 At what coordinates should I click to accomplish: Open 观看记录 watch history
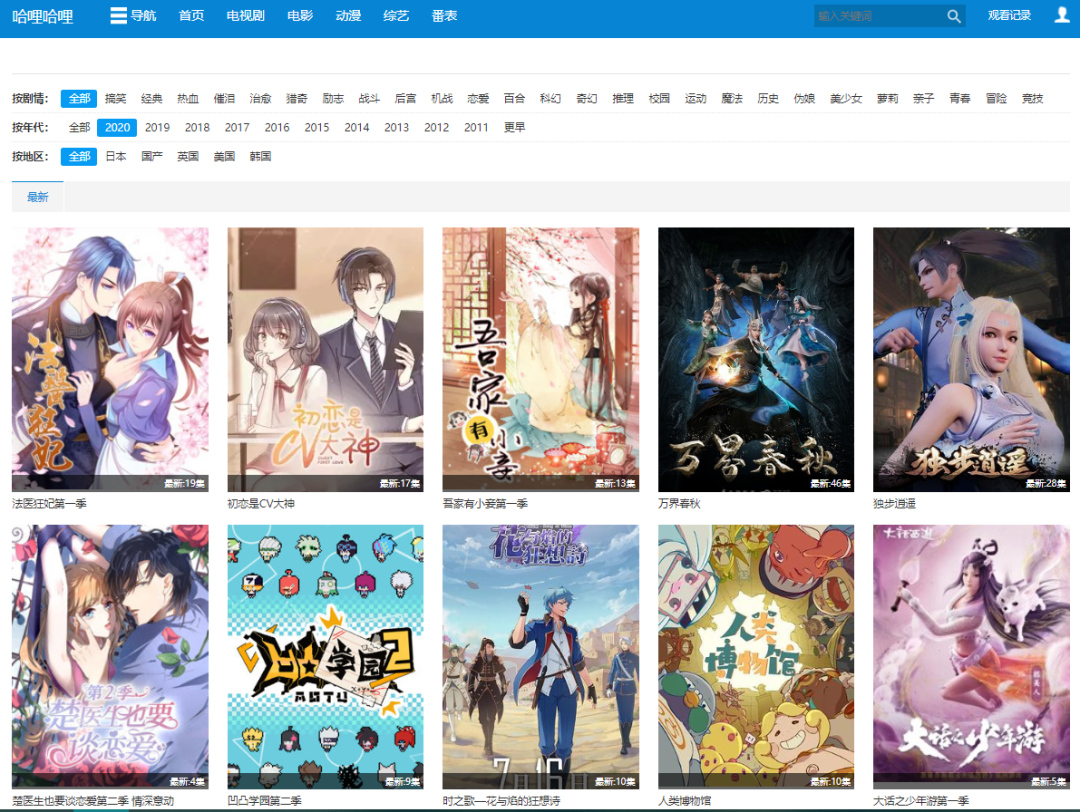(1009, 16)
